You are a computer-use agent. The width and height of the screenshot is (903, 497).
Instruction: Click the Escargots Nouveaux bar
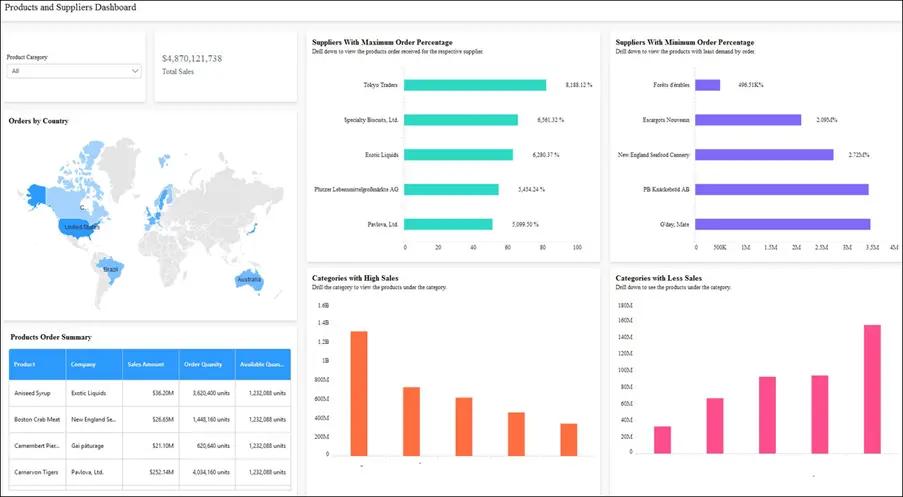[748, 120]
